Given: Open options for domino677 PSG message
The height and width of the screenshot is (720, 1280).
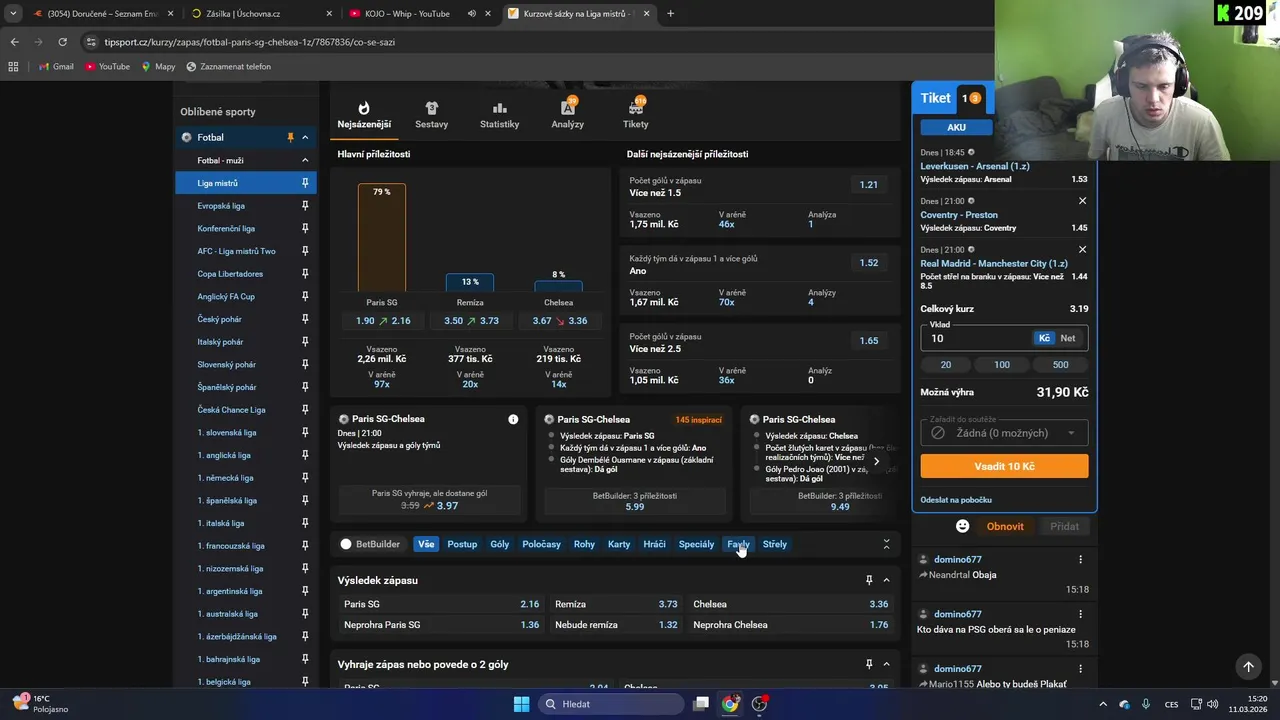Looking at the screenshot, I should pyautogui.click(x=1080, y=614).
